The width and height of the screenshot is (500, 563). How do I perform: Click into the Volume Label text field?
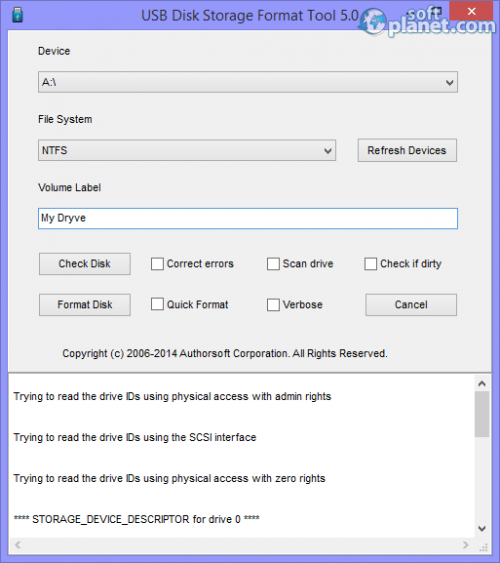248,218
